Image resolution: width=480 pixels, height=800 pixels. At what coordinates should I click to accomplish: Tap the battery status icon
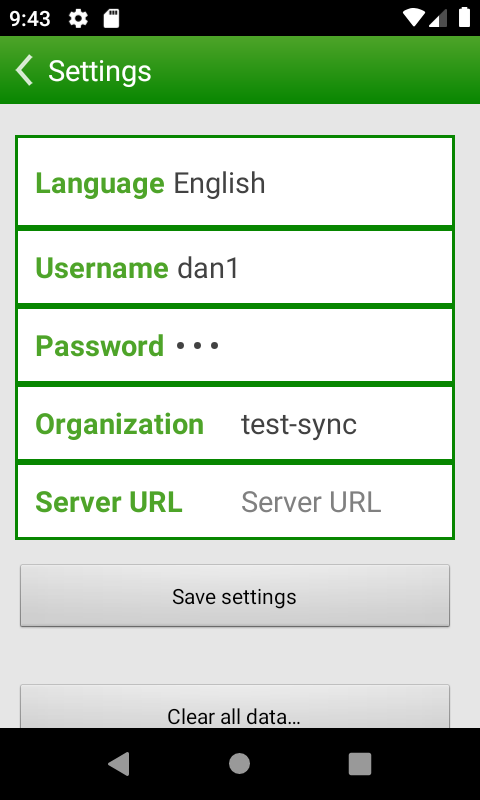click(464, 17)
